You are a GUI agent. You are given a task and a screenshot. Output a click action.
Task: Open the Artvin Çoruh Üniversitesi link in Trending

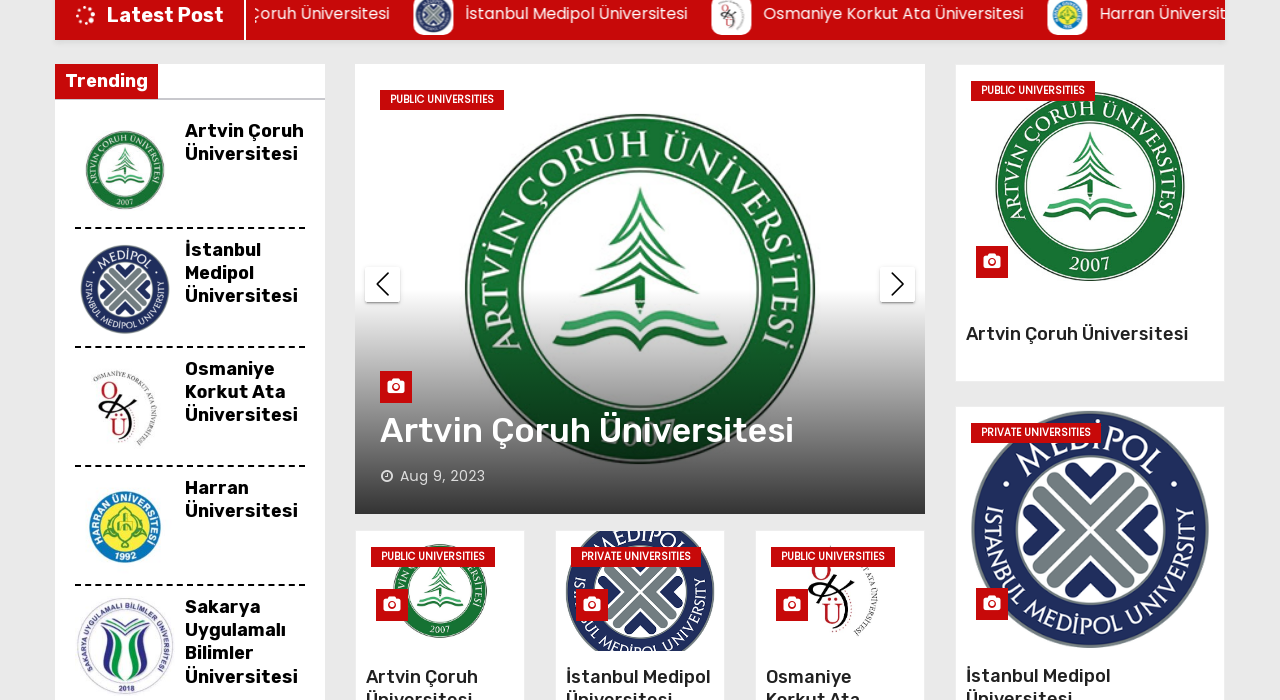click(244, 143)
